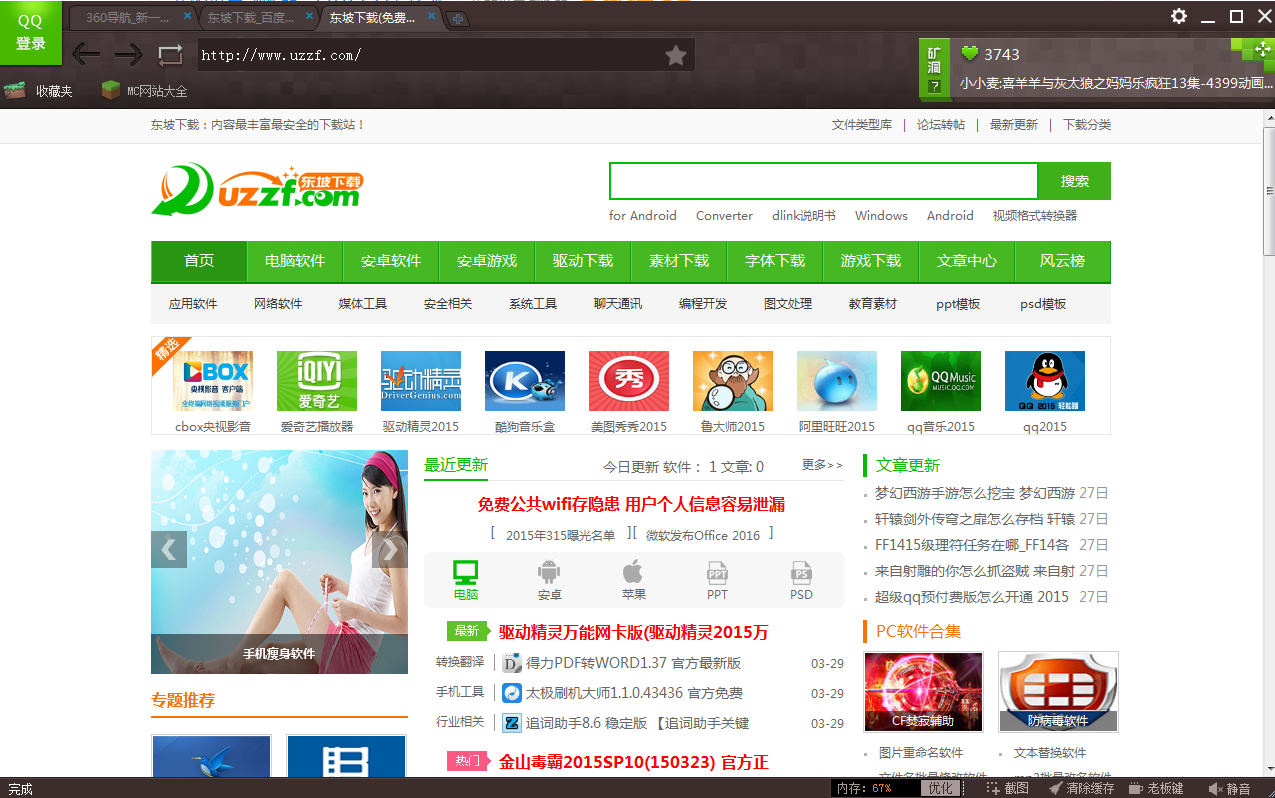1275x798 pixels.
Task: Open 图片重命名软件 link
Action: pyautogui.click(x=921, y=753)
